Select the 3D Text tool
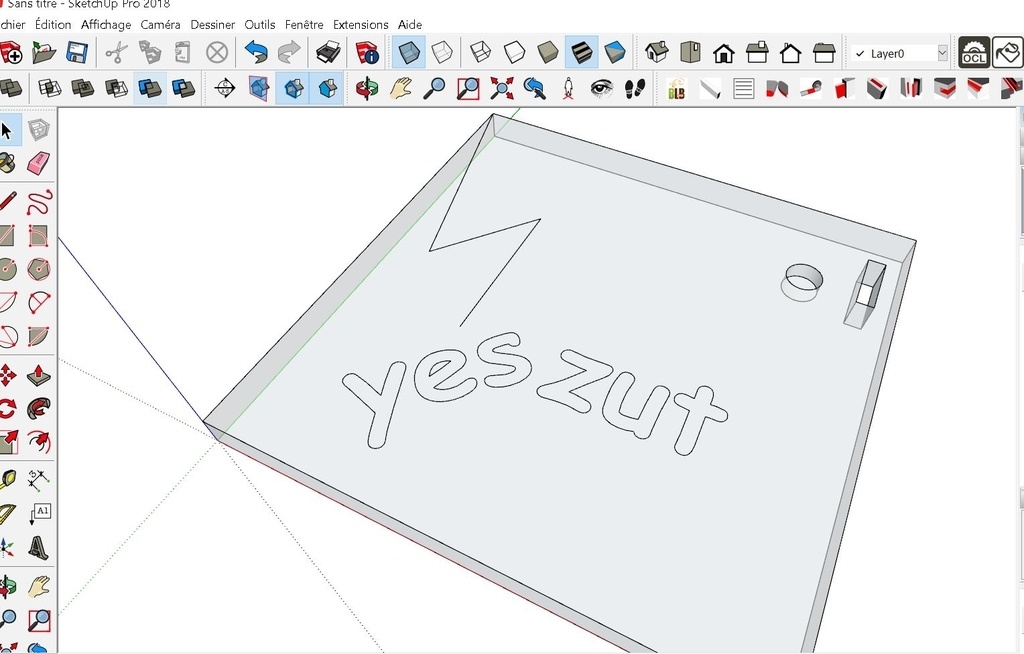The width and height of the screenshot is (1024, 654). tap(39, 548)
